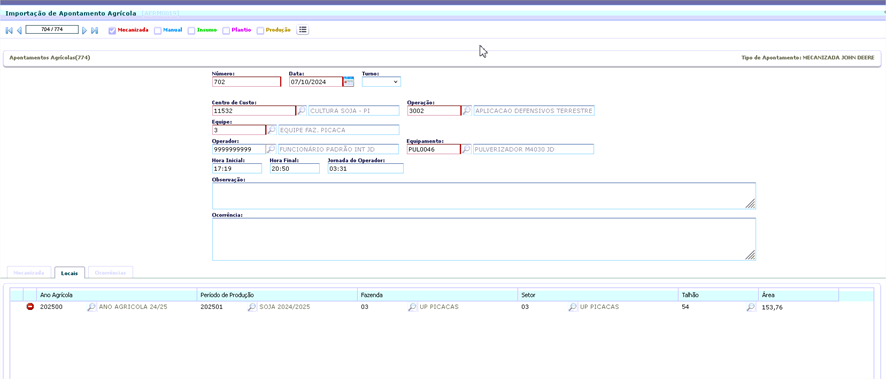Viewport: 886px width, 379px height.
Task: Search Equipe with magnifier icon
Action: coord(271,130)
